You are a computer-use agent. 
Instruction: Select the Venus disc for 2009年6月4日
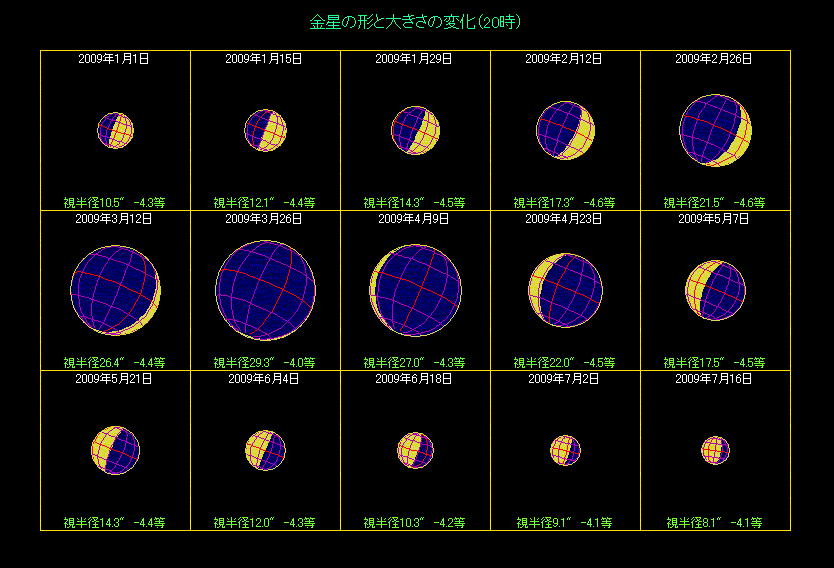[265, 451]
